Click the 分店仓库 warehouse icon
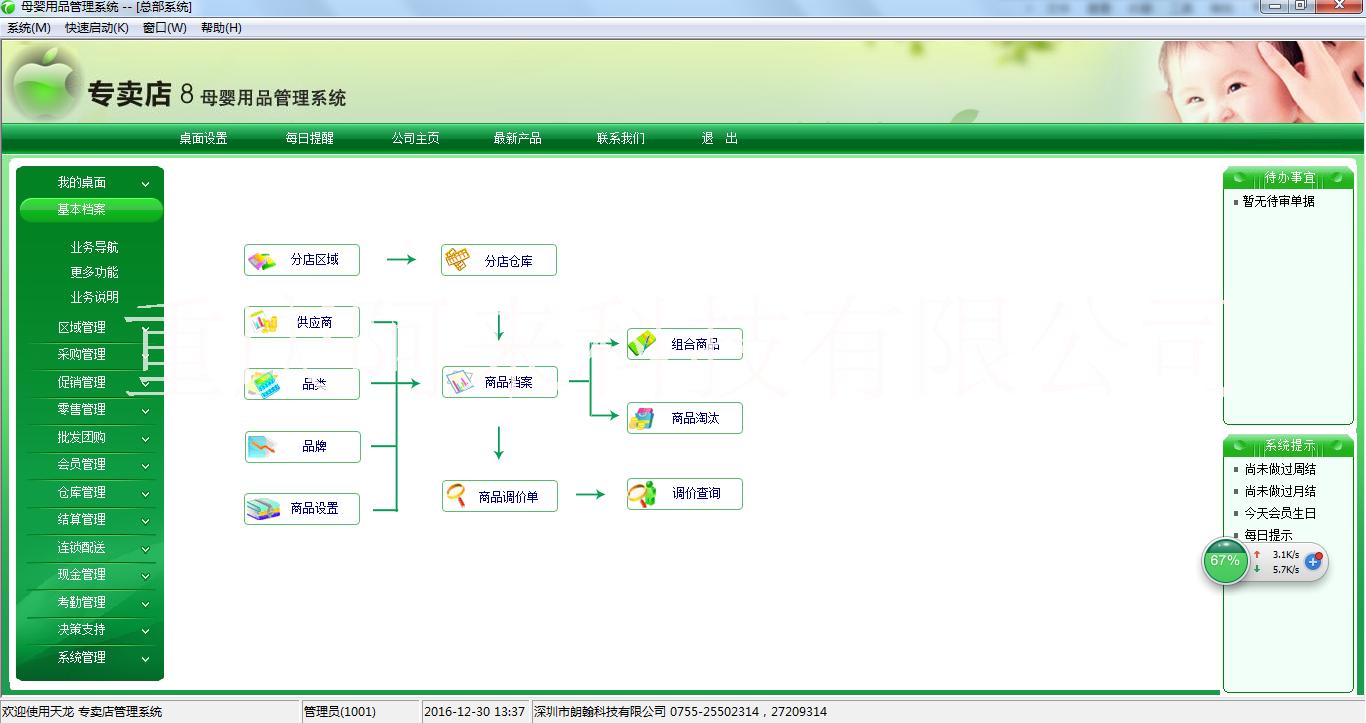 coord(458,260)
